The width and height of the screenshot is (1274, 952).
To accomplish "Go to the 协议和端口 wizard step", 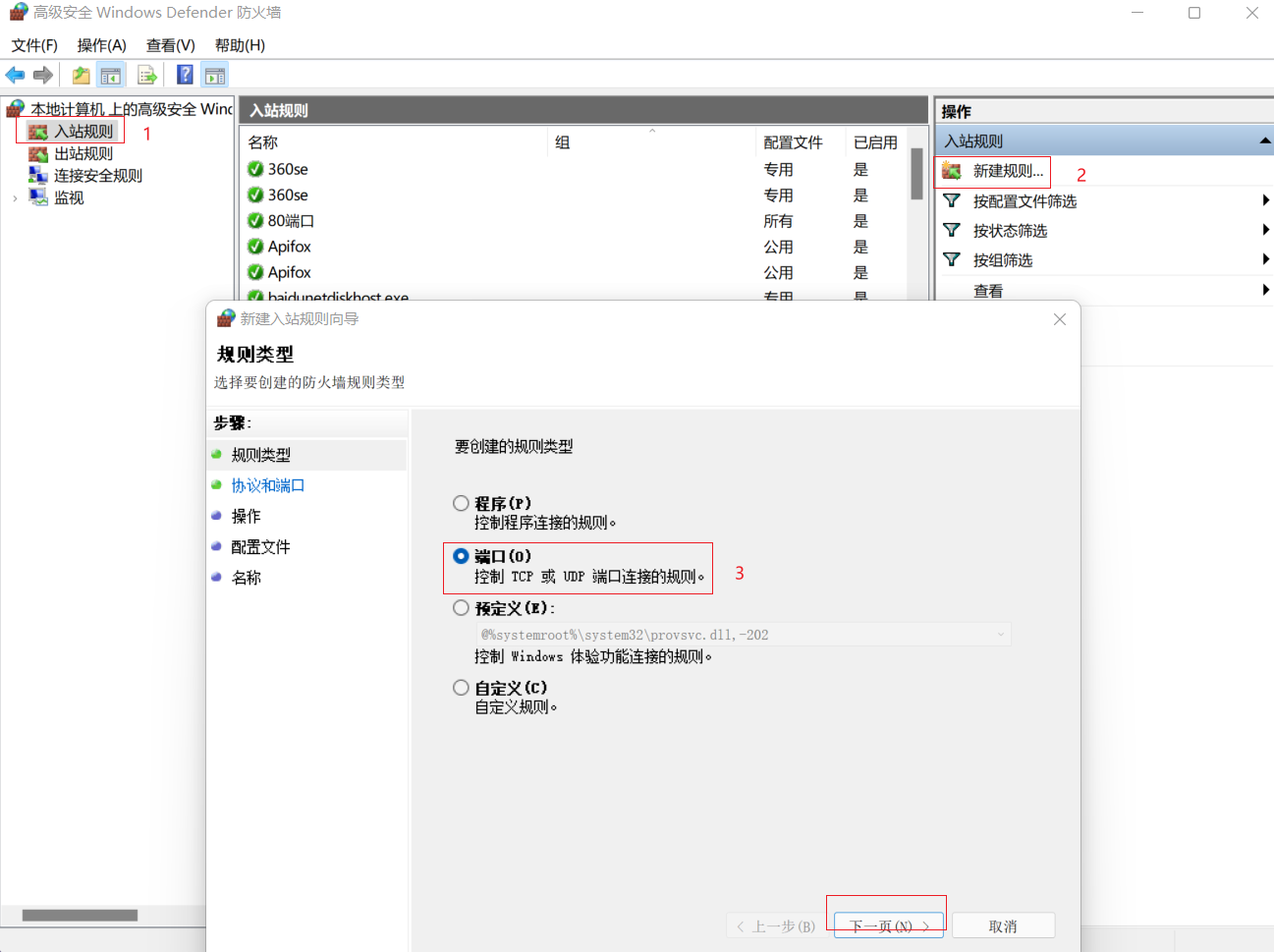I will [268, 485].
